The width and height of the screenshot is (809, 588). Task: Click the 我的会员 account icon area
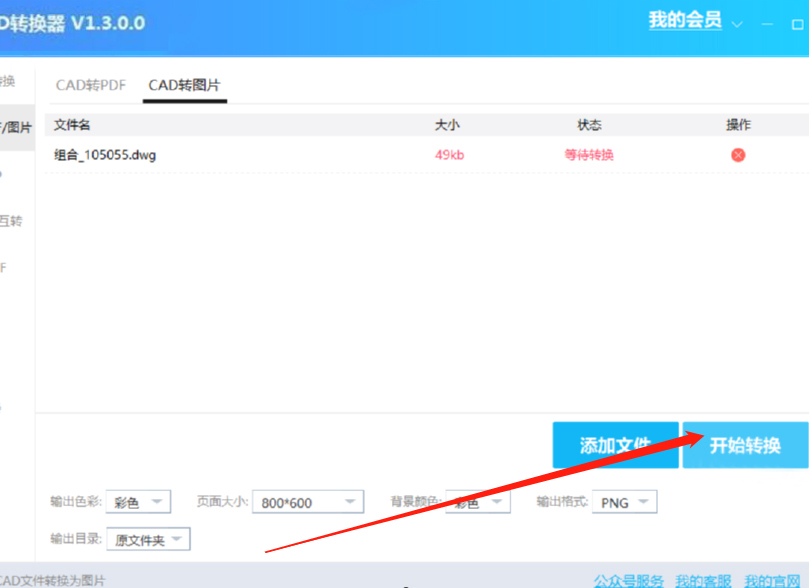coord(687,20)
